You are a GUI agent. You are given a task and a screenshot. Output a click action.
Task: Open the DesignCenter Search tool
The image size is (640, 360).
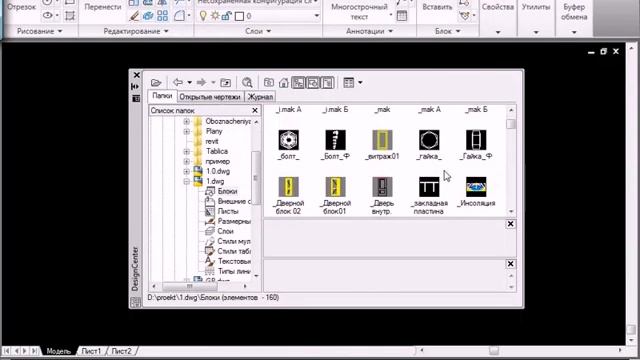(x=247, y=82)
